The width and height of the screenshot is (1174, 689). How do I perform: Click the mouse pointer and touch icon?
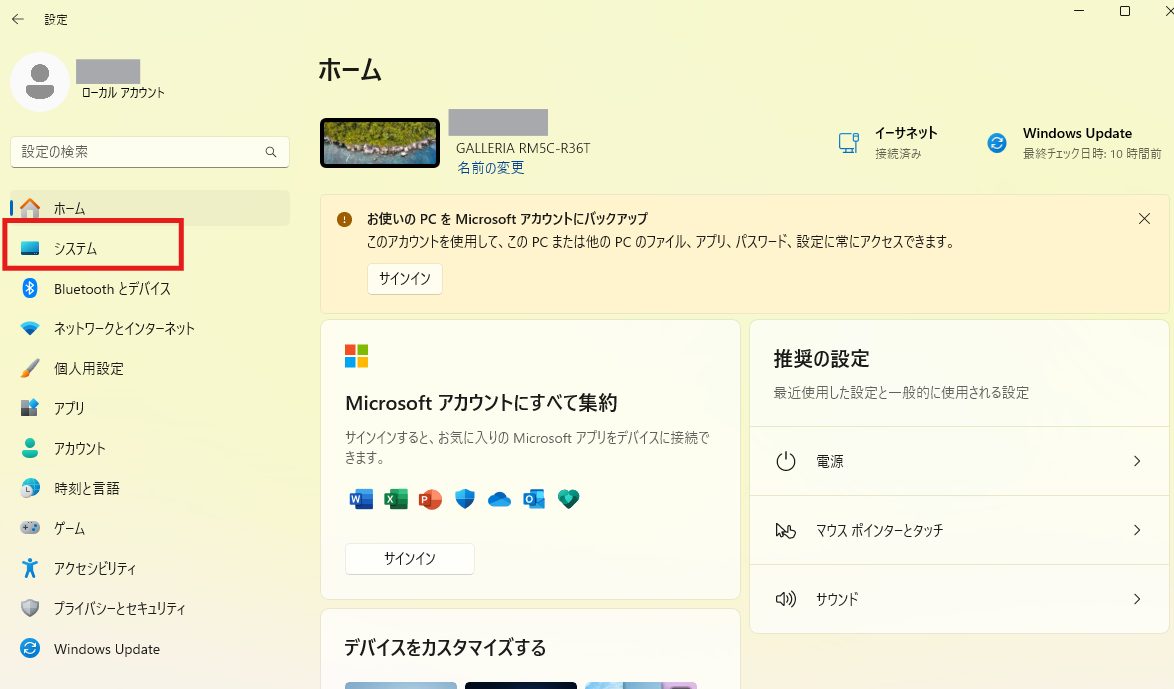point(785,531)
